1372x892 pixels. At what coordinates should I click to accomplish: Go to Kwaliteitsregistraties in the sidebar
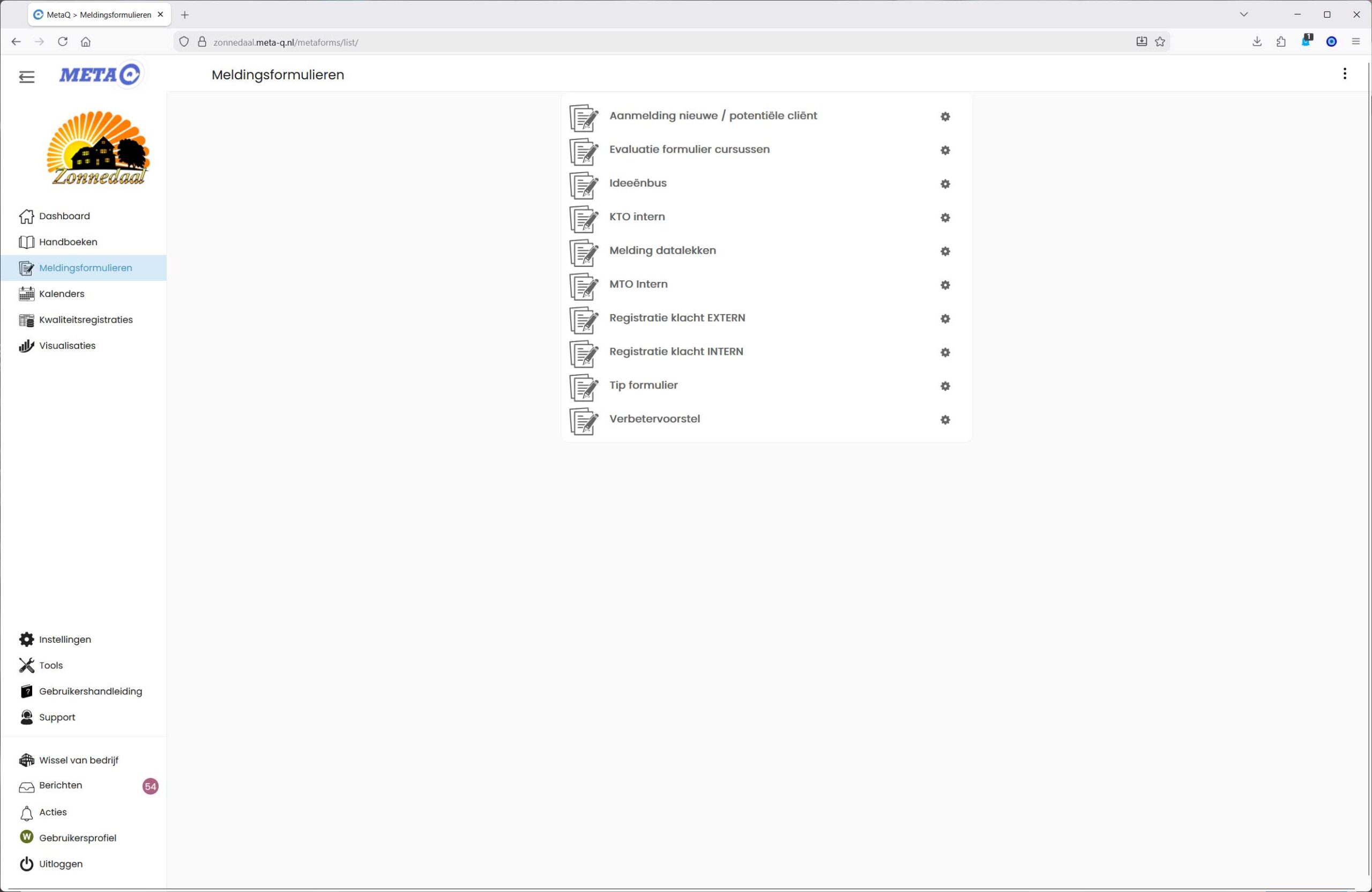85,319
